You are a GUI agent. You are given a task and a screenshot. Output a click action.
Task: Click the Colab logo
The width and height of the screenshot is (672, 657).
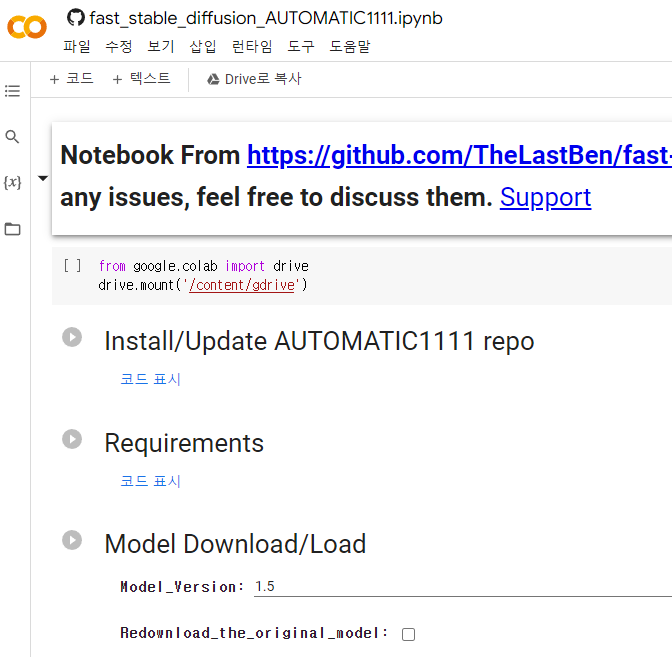[x=27, y=27]
